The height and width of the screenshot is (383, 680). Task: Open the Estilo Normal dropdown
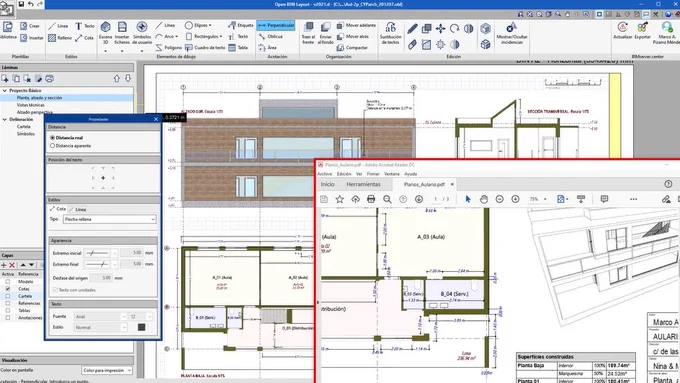pyautogui.click(x=101, y=327)
